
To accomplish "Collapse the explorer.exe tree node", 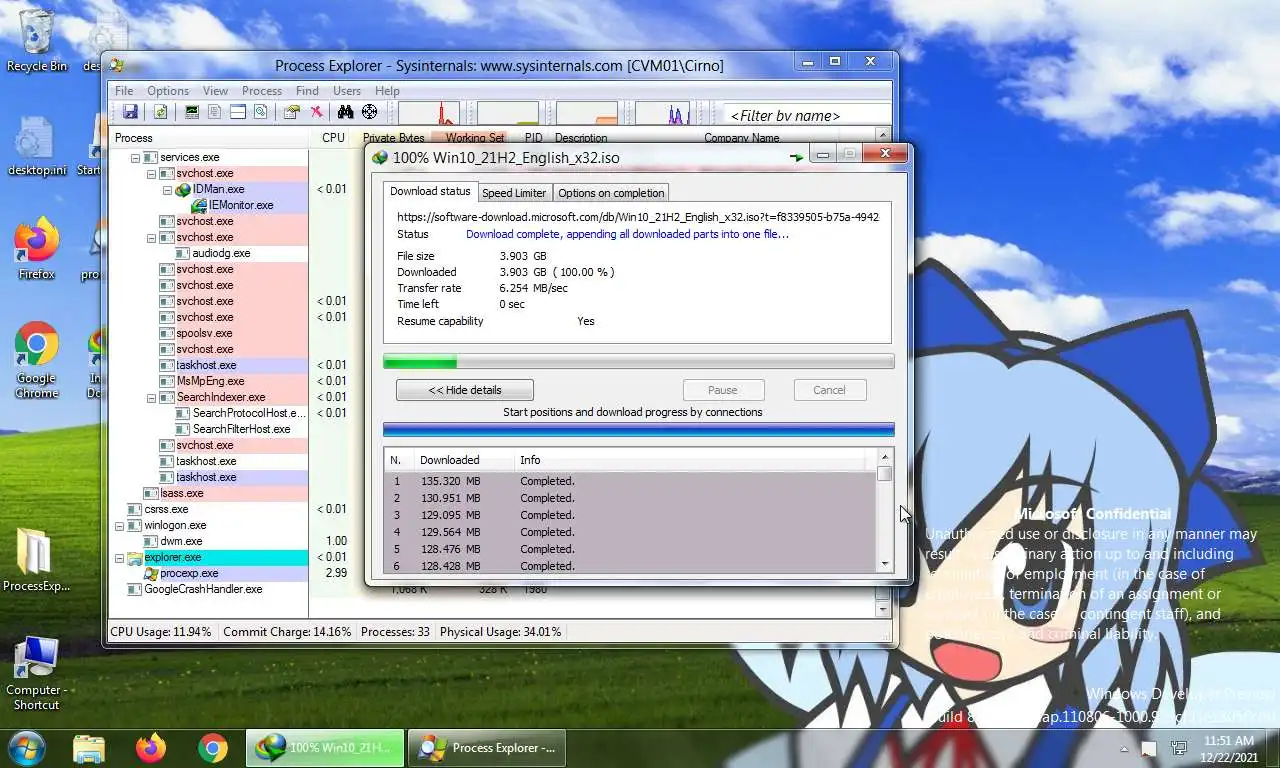I will pyautogui.click(x=119, y=558).
